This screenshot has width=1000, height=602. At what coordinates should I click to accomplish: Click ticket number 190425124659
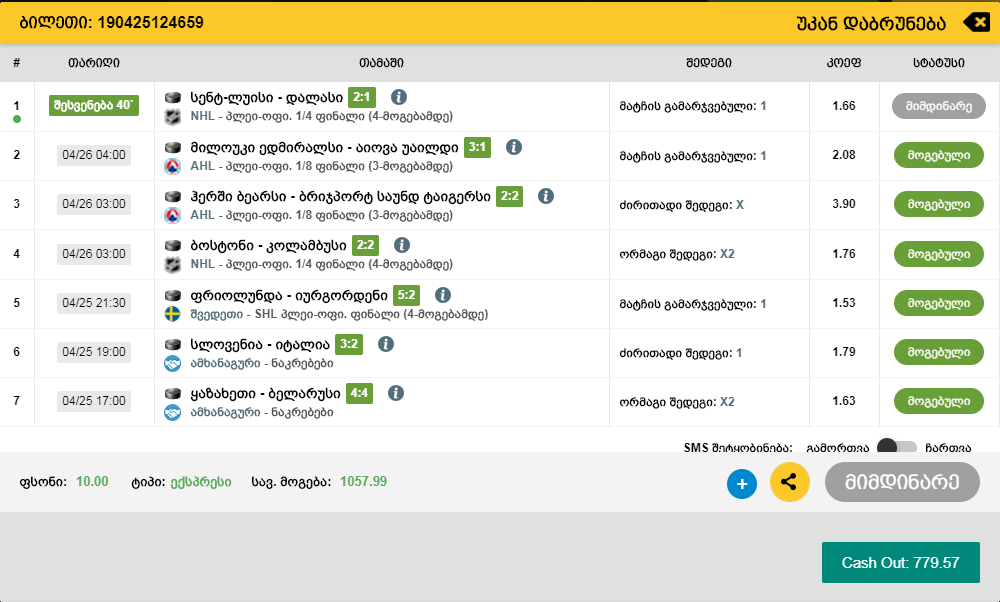pos(151,22)
